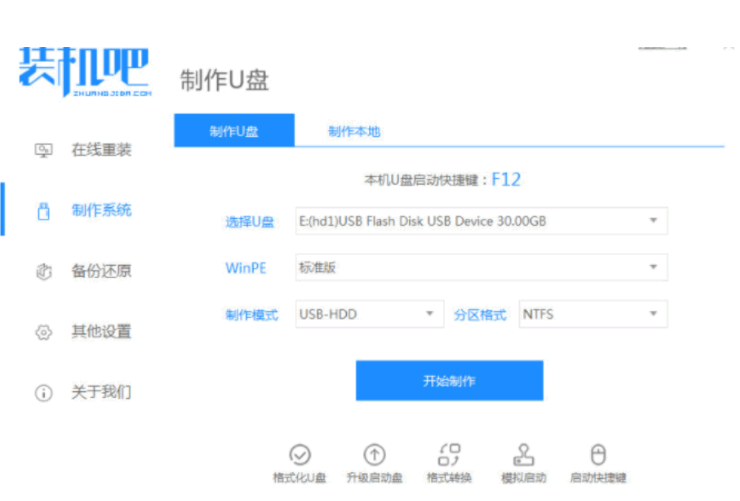Click the 启动快捷键 mouse icon
The image size is (740, 501).
598,455
